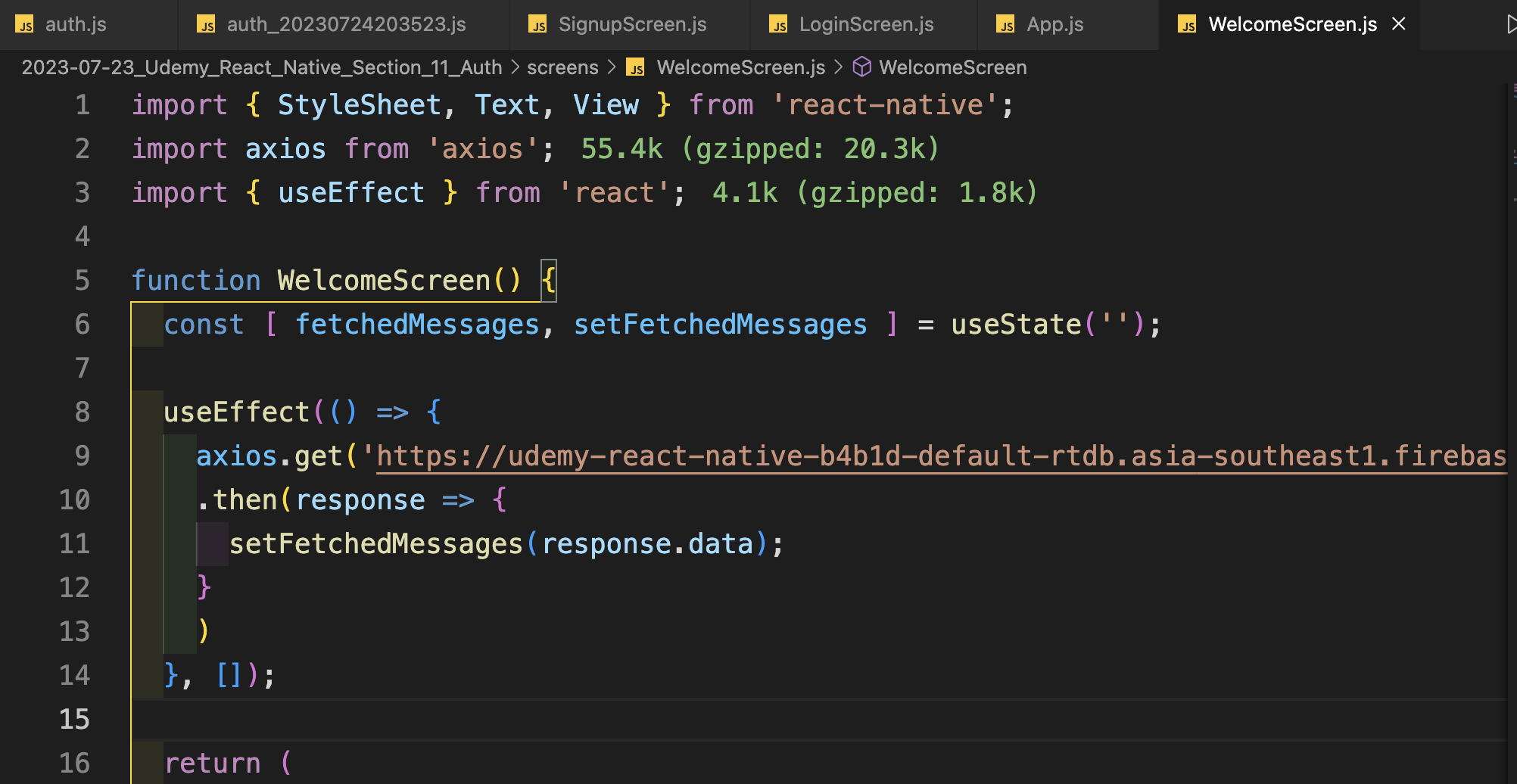Click the JS file icon on App.js tab

[1006, 25]
